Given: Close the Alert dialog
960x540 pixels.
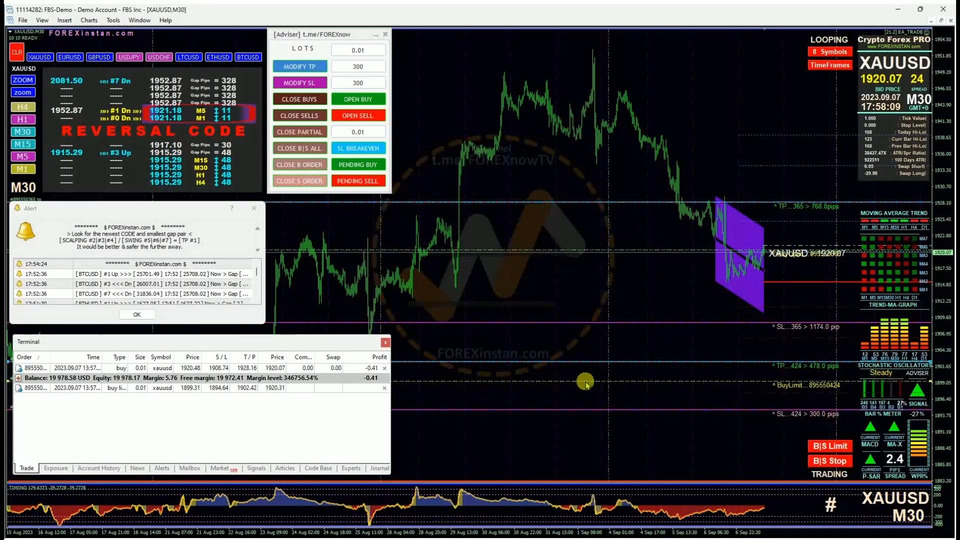Looking at the screenshot, I should click(x=254, y=208).
